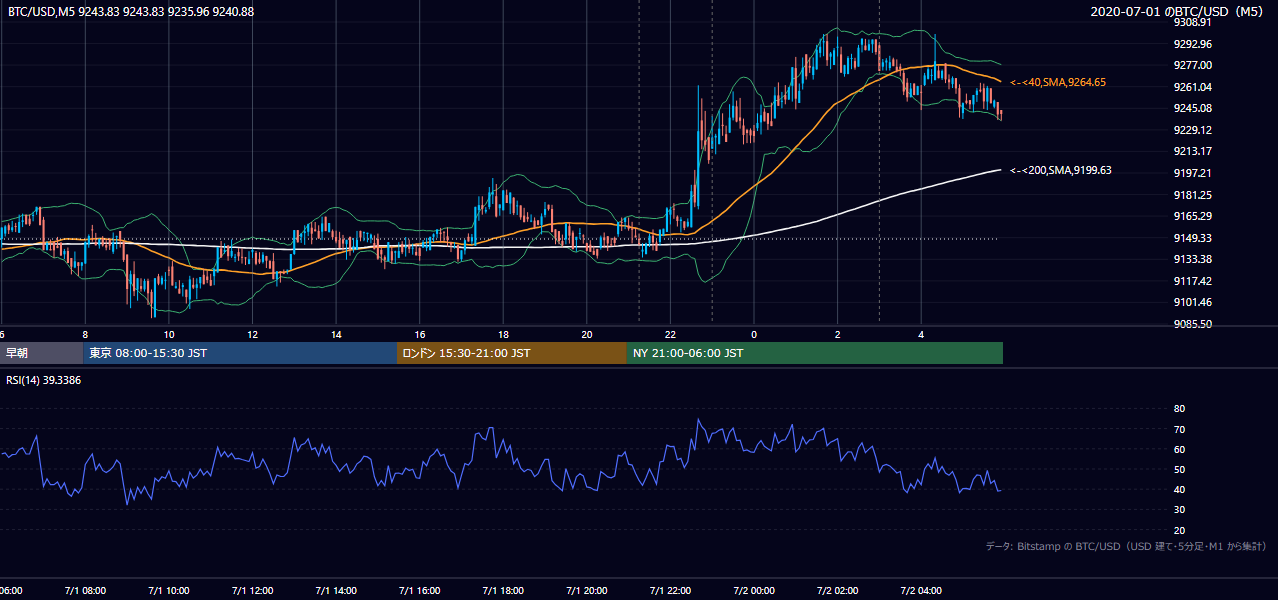The width and height of the screenshot is (1278, 600).
Task: Click the 7/1 10:00 date label
Action: [169, 591]
